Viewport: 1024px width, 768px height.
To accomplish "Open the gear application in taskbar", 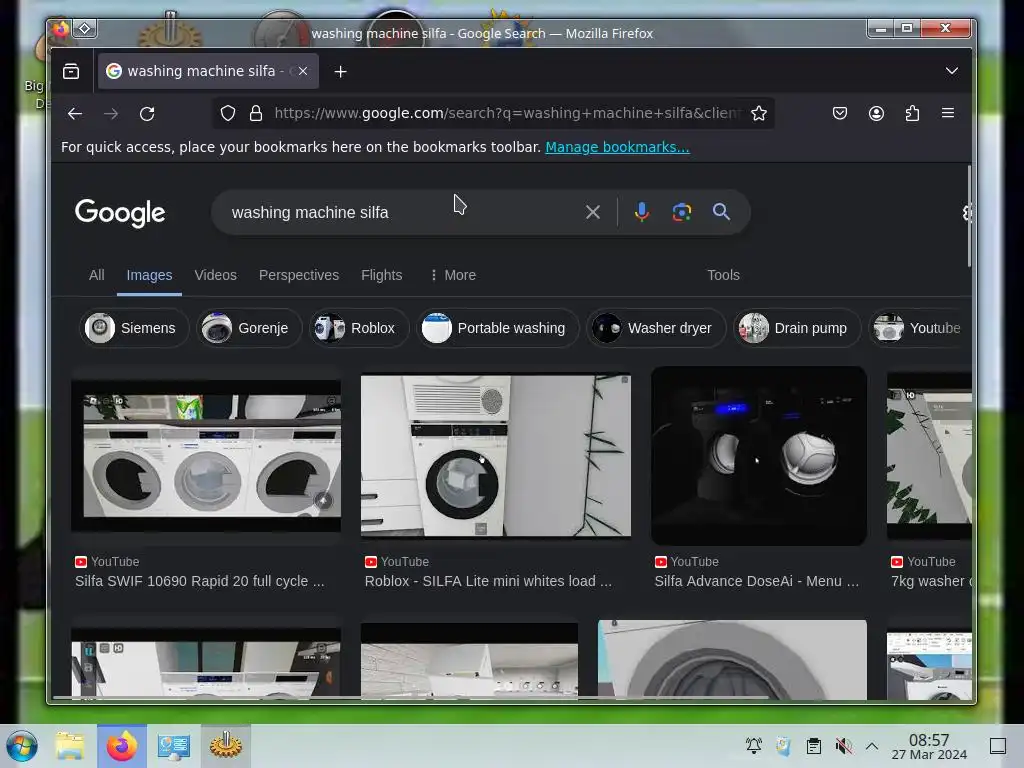I will click(226, 746).
